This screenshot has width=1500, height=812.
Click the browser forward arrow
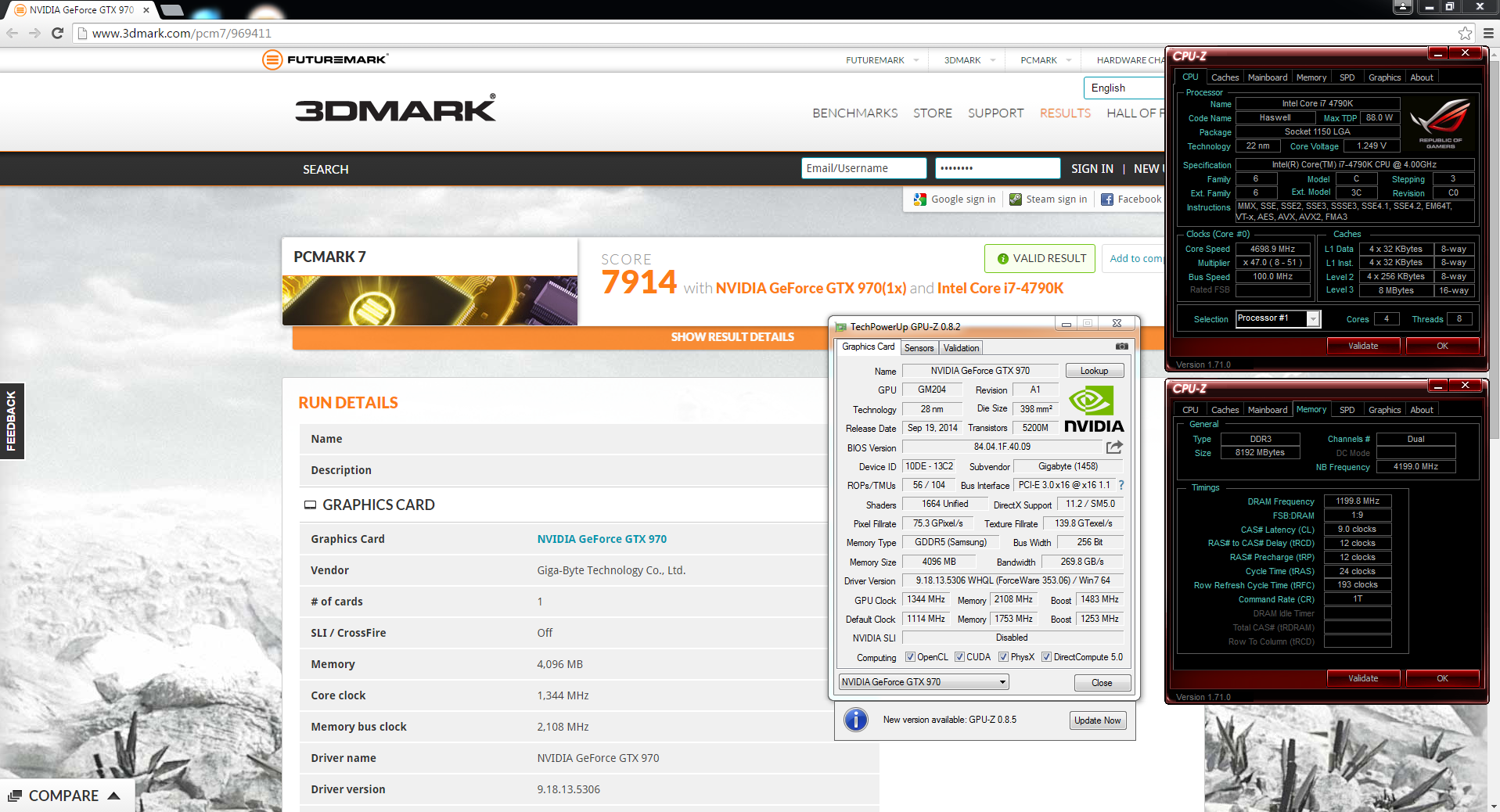tap(34, 33)
